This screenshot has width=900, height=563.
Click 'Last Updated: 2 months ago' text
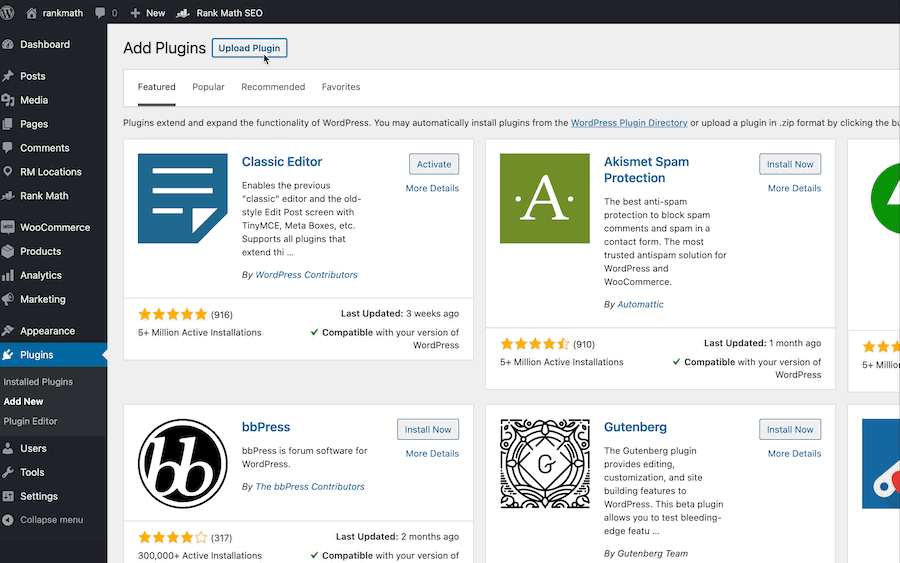397,537
